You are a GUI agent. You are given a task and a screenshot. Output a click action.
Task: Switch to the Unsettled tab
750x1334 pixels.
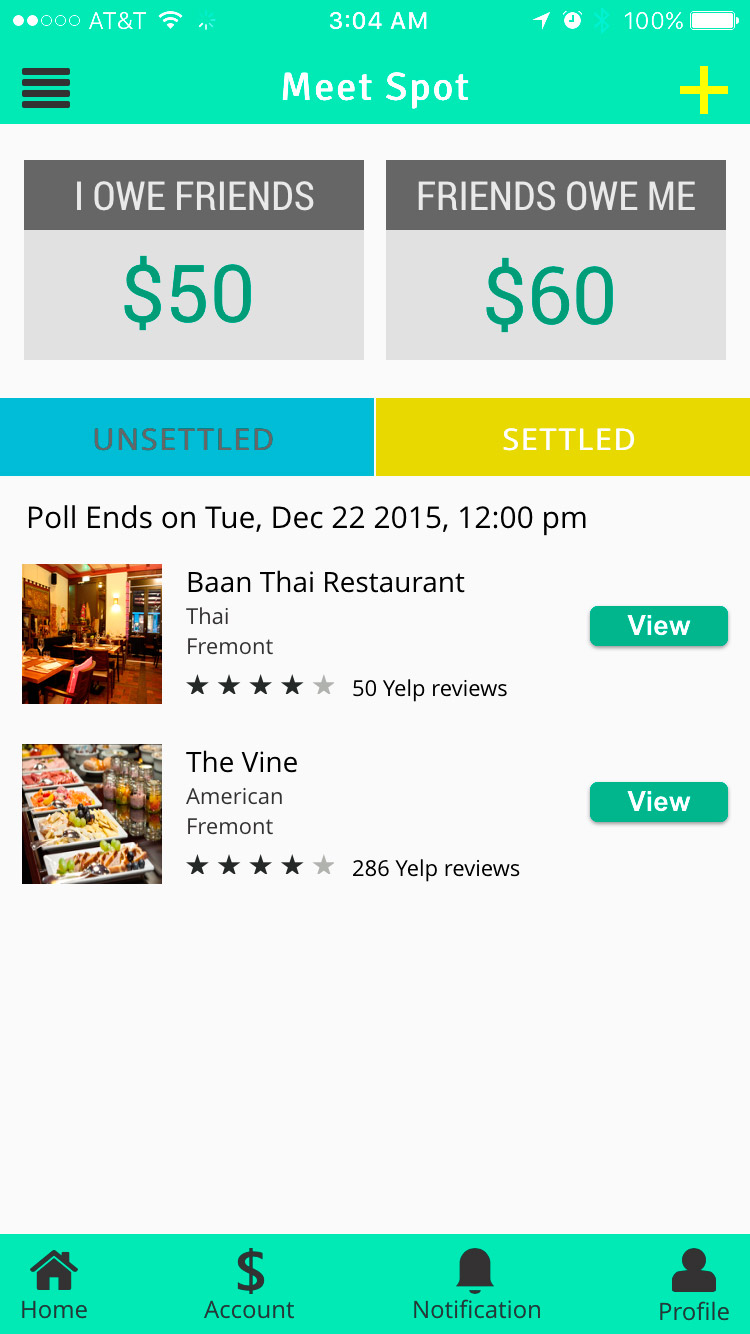pyautogui.click(x=187, y=438)
